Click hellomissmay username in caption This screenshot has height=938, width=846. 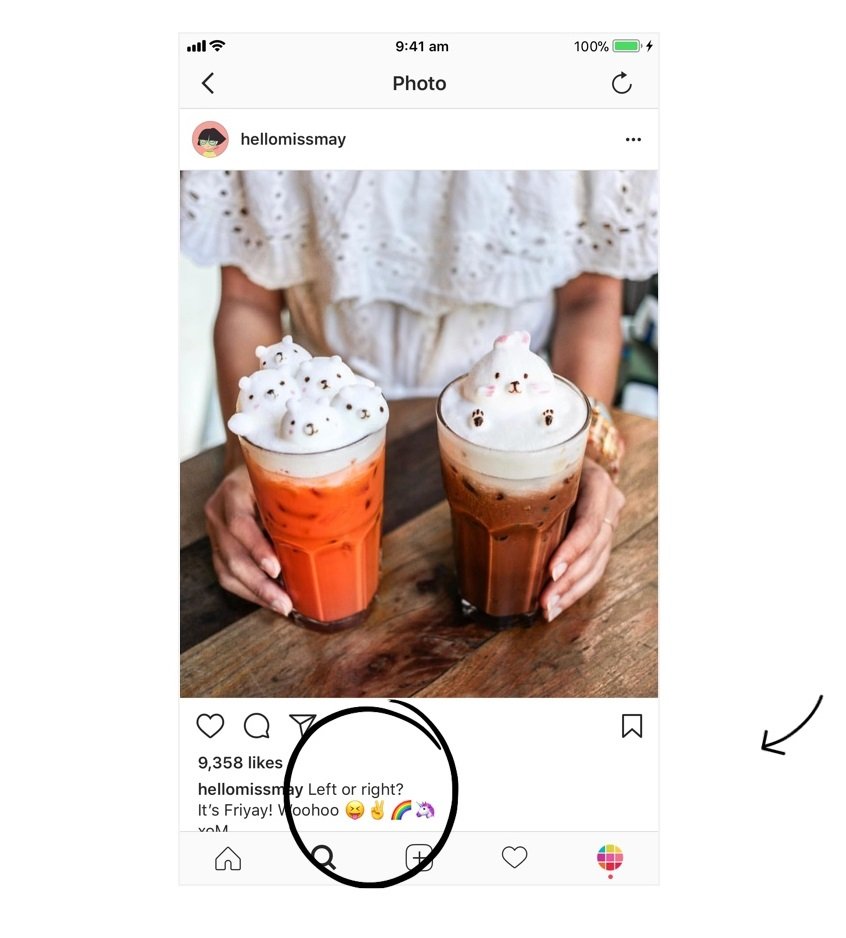click(250, 789)
